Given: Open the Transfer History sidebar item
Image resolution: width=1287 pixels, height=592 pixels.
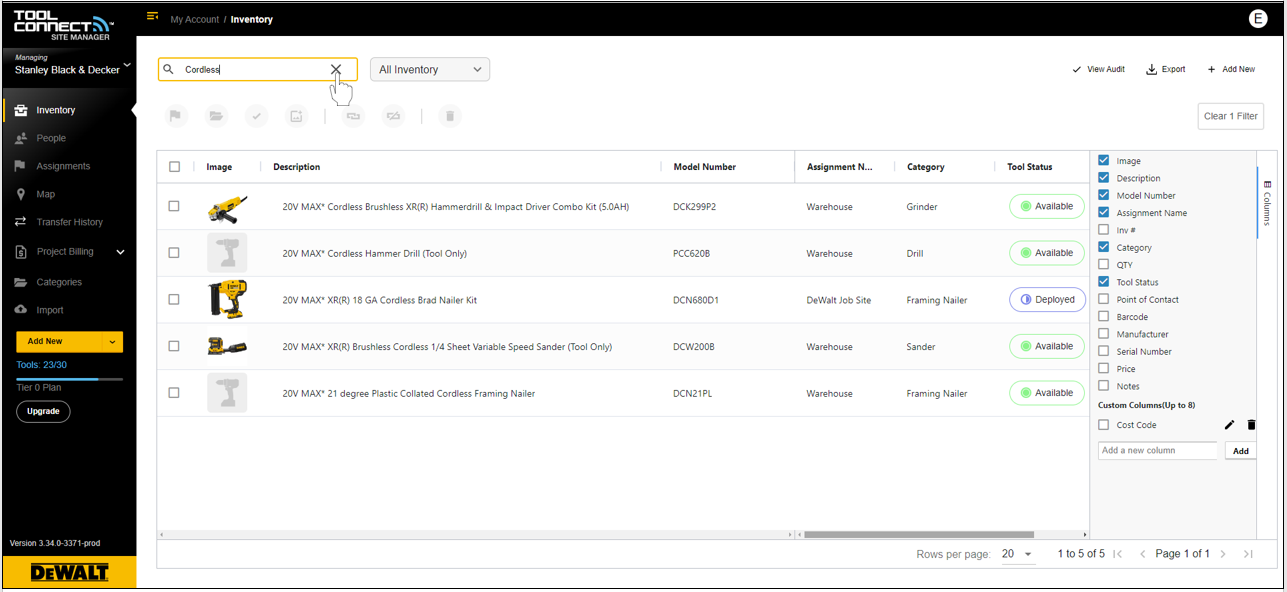Looking at the screenshot, I should [70, 222].
